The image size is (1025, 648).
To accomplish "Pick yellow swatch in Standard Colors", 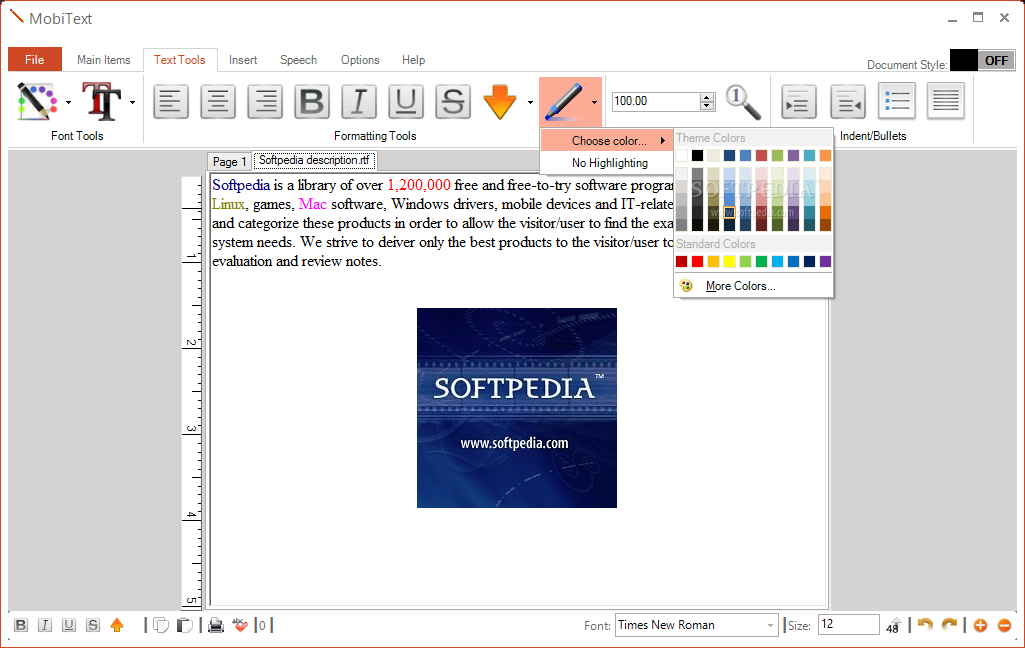I will (x=730, y=262).
